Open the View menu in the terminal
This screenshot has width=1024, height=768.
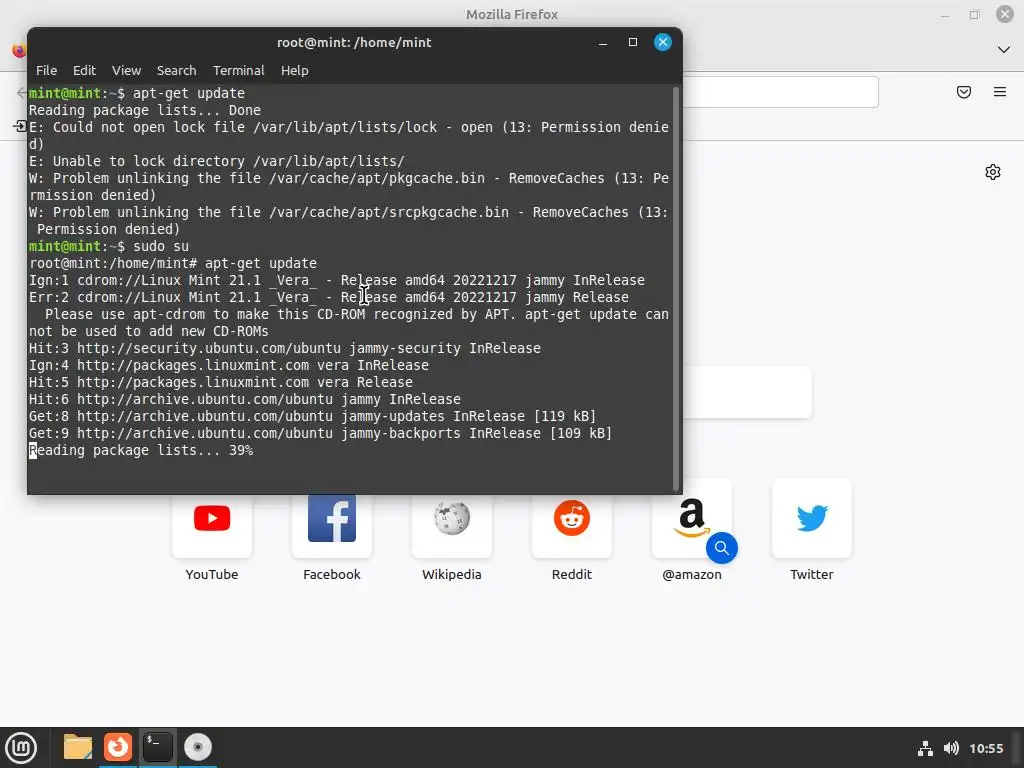pos(126,71)
